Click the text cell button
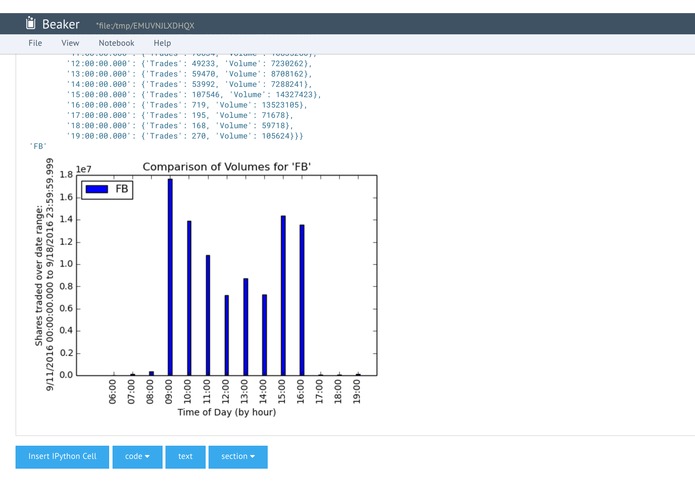Viewport: 695px width, 494px height. (x=185, y=457)
